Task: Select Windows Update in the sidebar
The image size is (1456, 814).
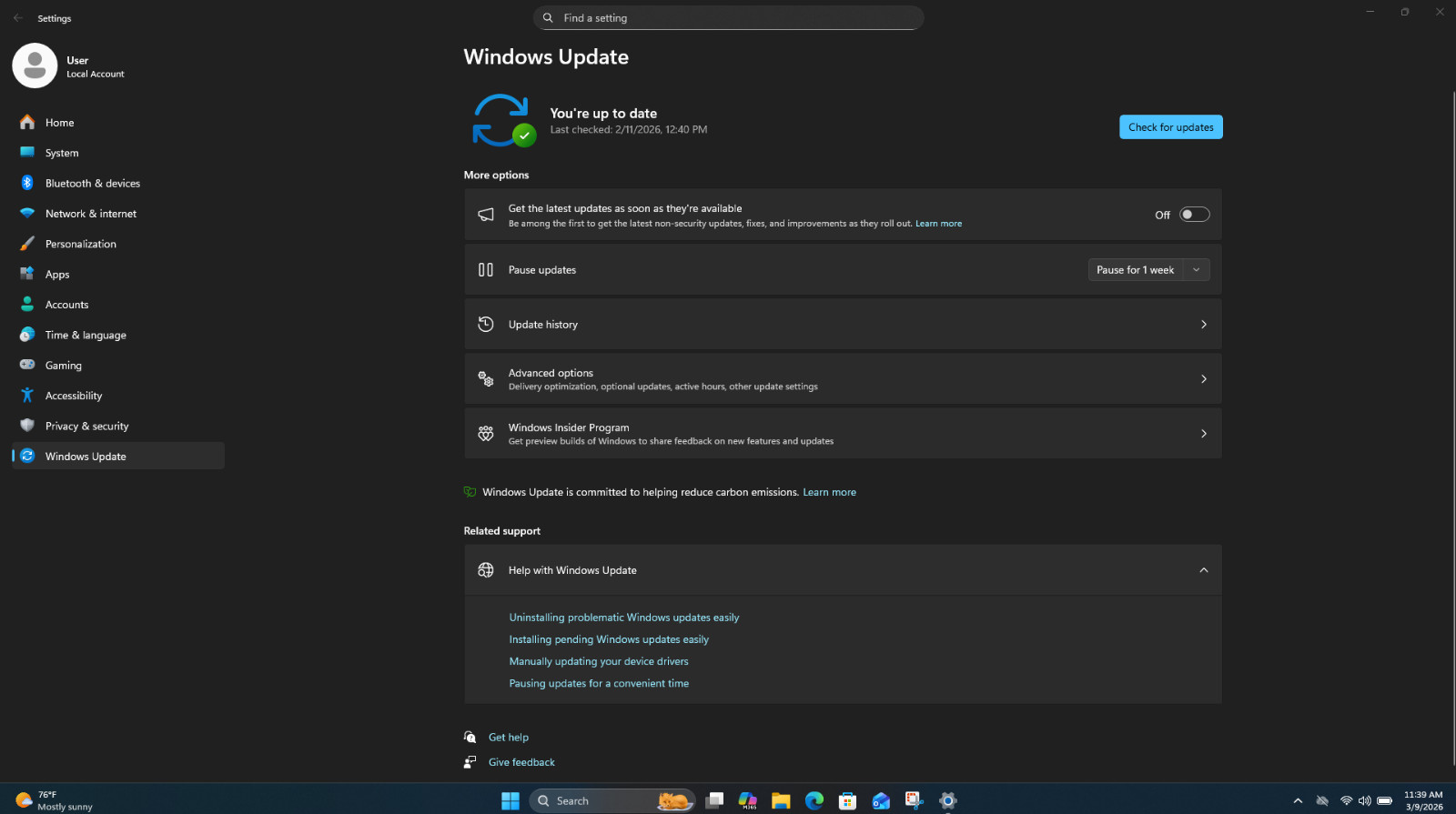Action: [x=118, y=456]
